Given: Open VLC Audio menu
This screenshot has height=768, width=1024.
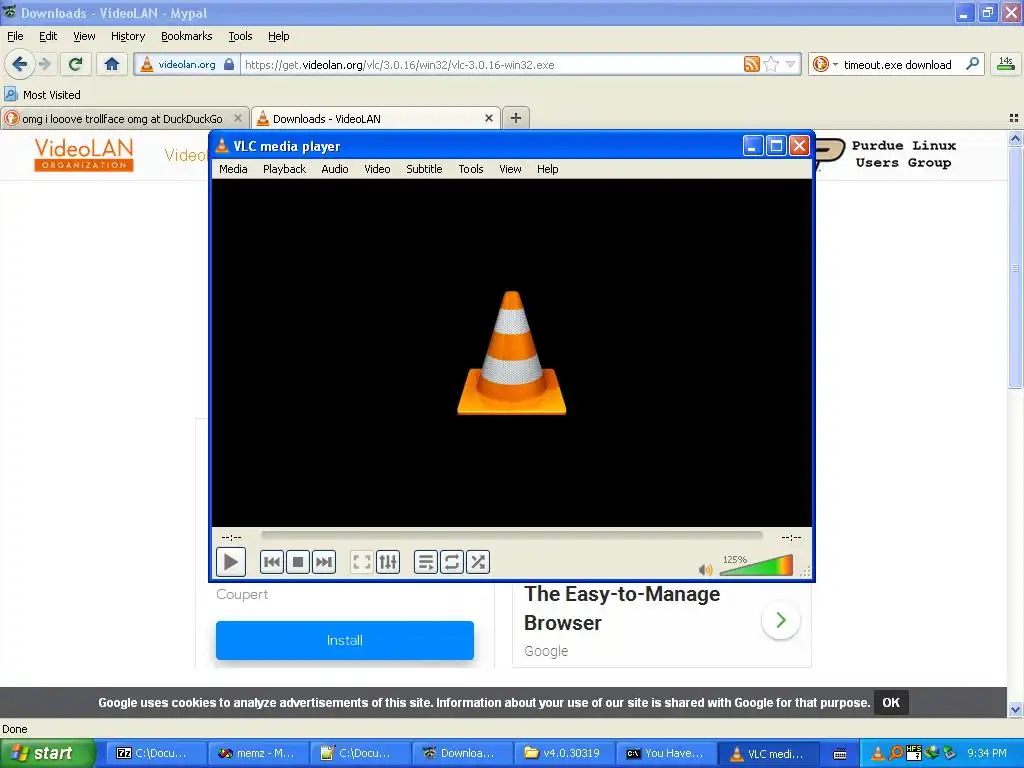Looking at the screenshot, I should pyautogui.click(x=334, y=169).
